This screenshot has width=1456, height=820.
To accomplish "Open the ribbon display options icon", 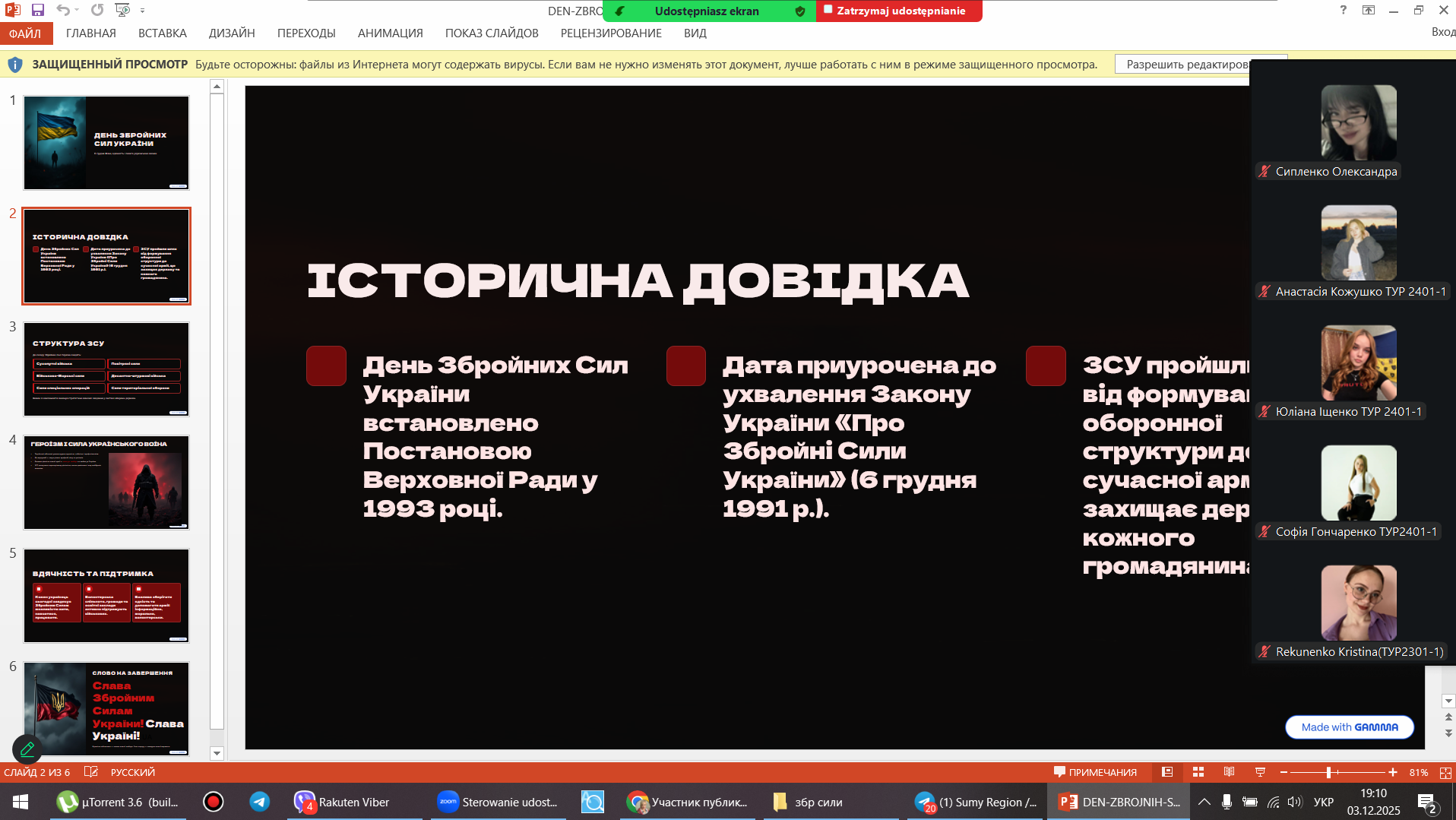I will point(1368,10).
